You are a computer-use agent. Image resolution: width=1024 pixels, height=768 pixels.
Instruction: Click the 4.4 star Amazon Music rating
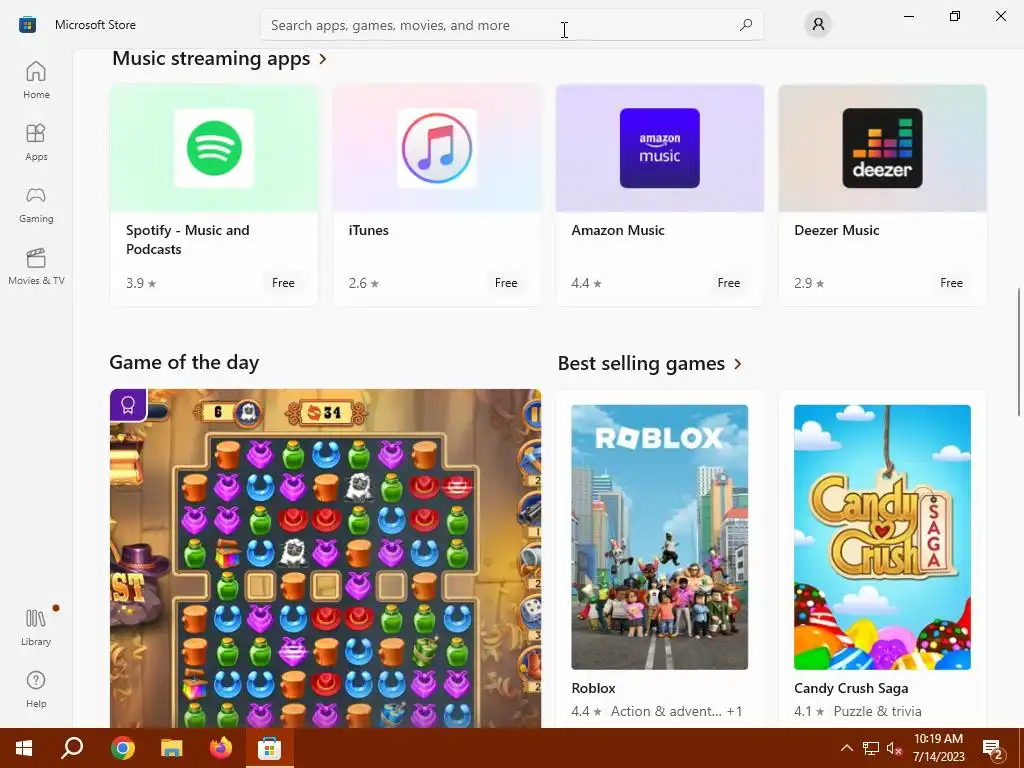(x=586, y=283)
